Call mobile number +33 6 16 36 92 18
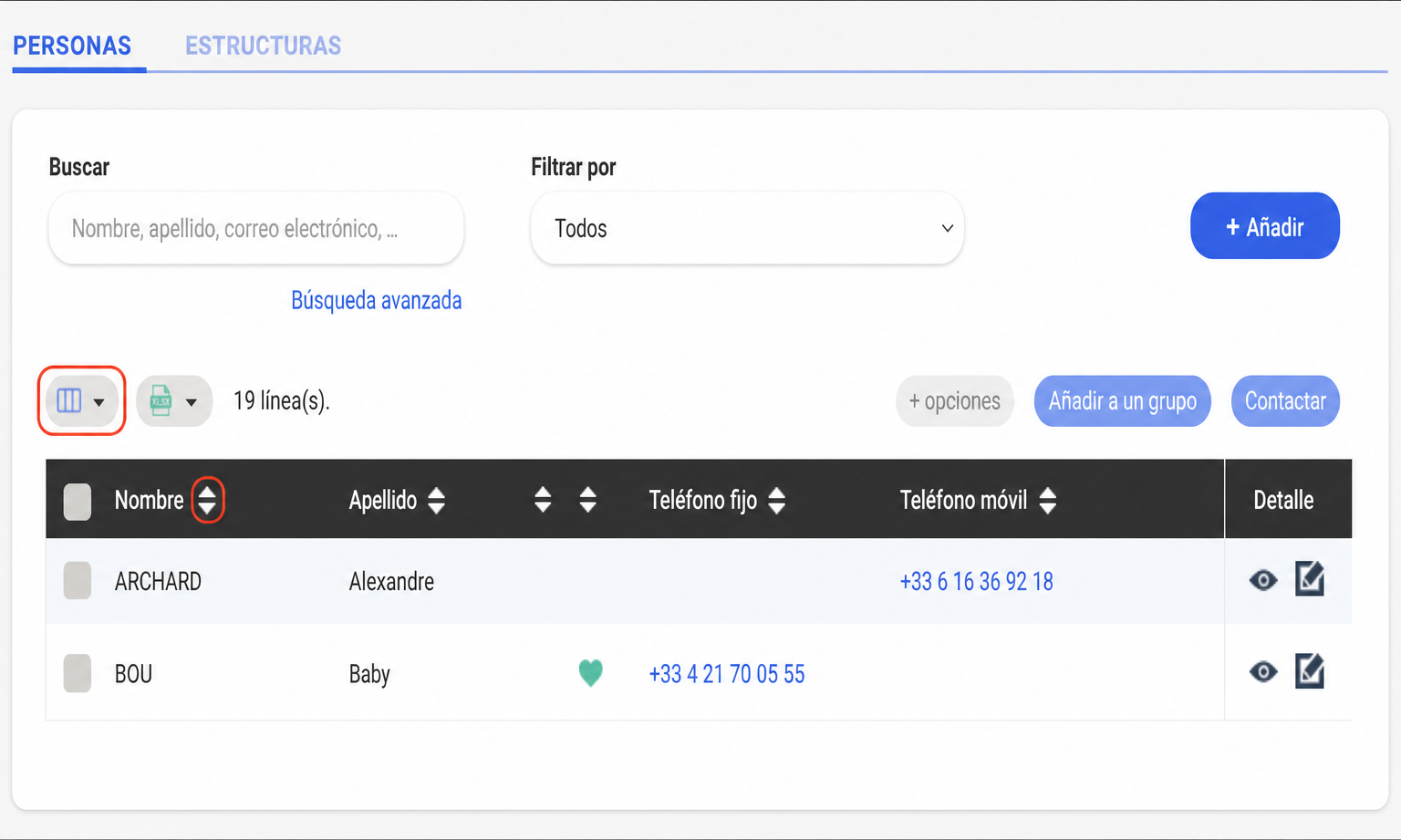This screenshot has width=1401, height=840. 976,582
